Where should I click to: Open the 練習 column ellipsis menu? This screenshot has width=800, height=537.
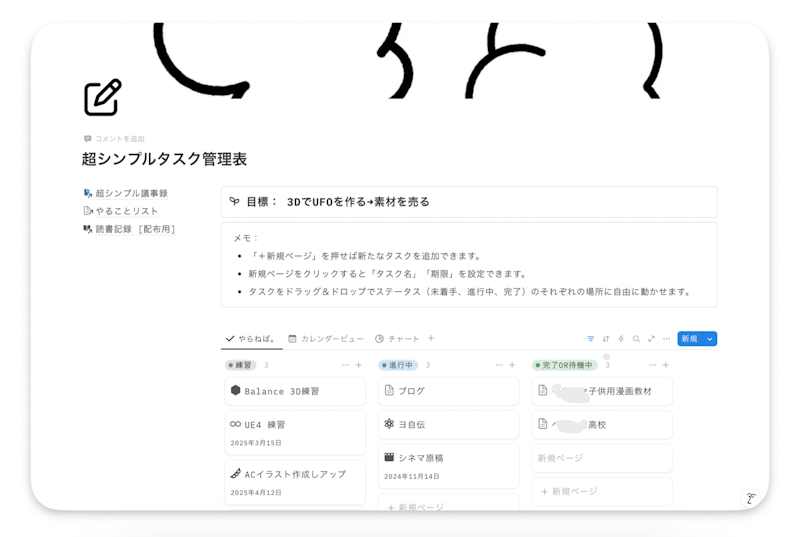click(345, 365)
